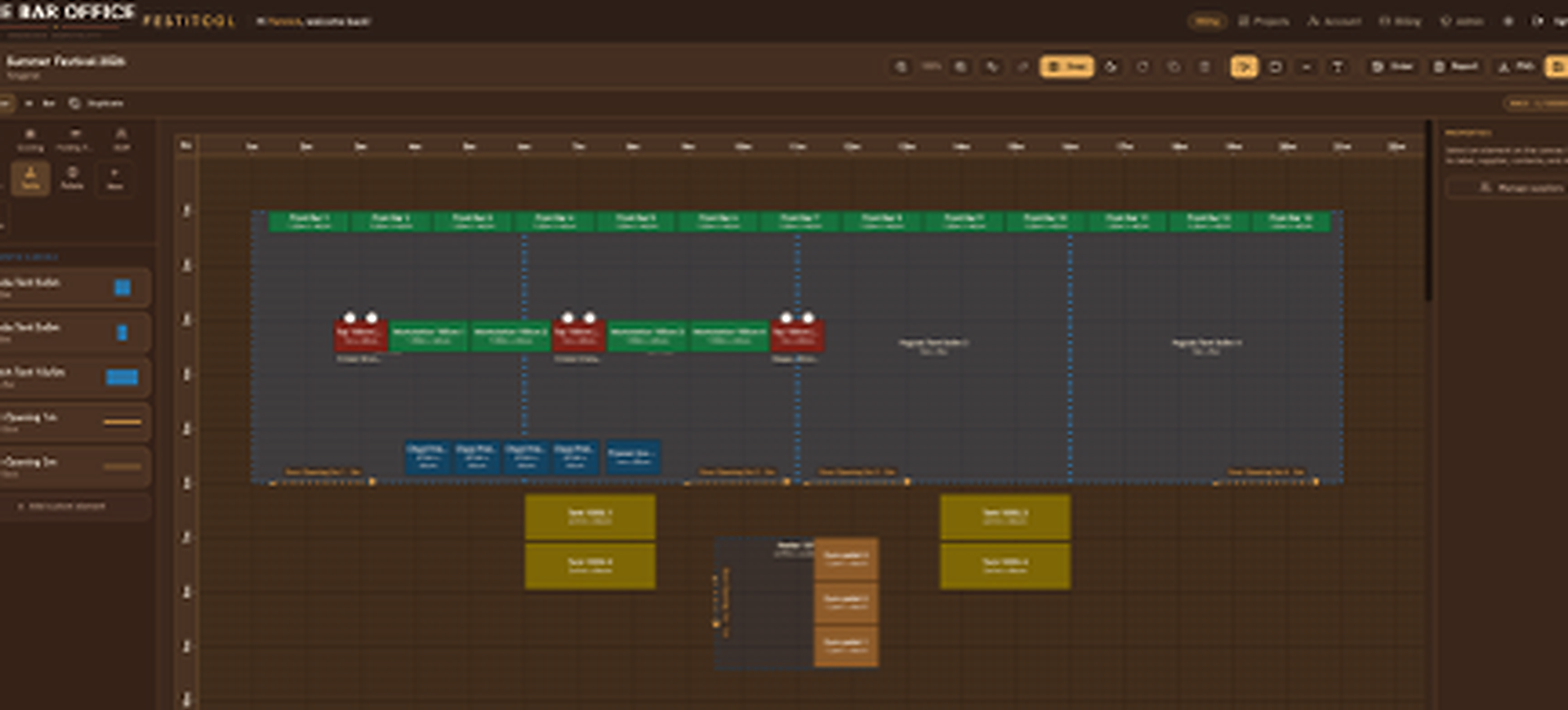Export using the PDF button
Image resolution: width=1568 pixels, height=710 pixels.
(1517, 67)
